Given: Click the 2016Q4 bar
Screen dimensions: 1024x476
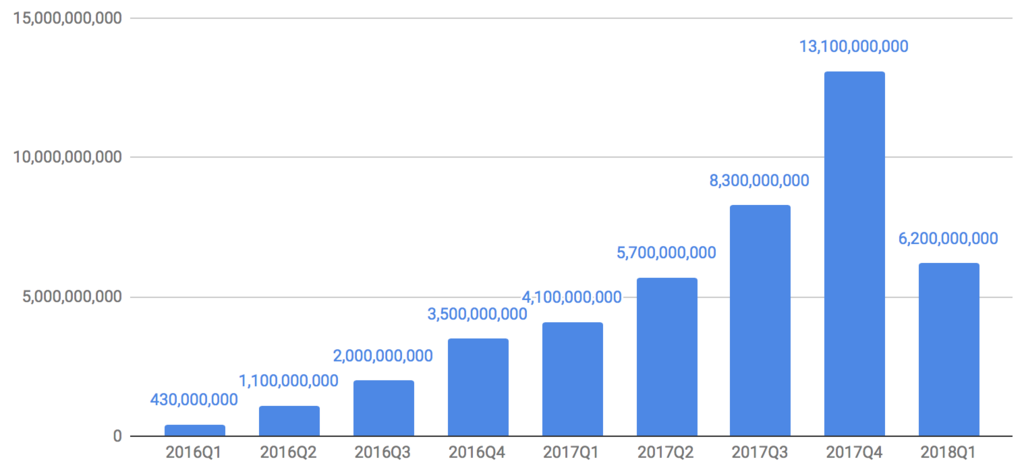Looking at the screenshot, I should pos(478,387).
